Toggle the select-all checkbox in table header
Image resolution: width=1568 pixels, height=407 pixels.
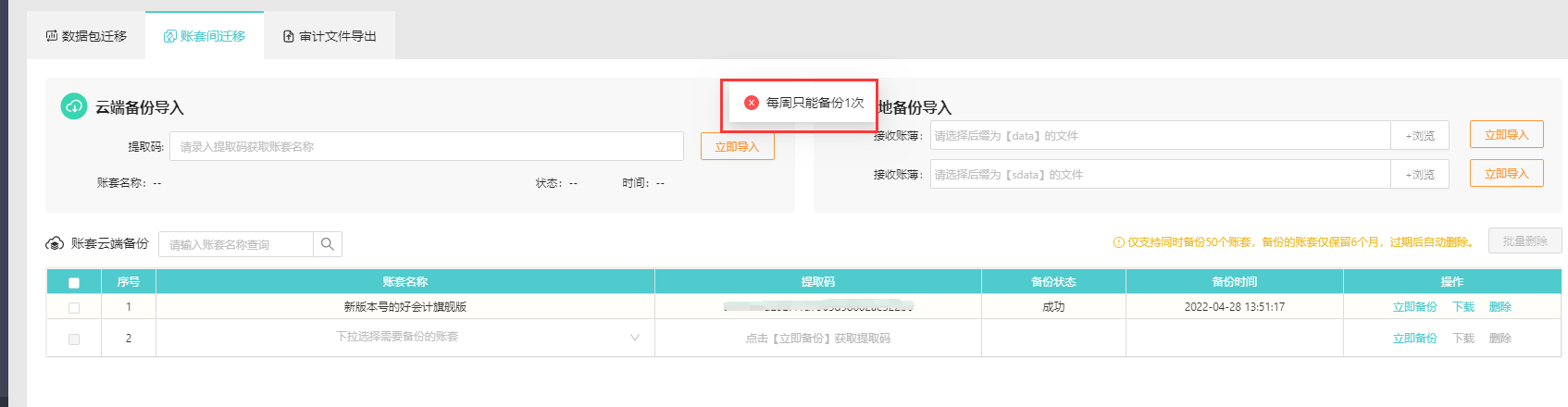[x=74, y=282]
